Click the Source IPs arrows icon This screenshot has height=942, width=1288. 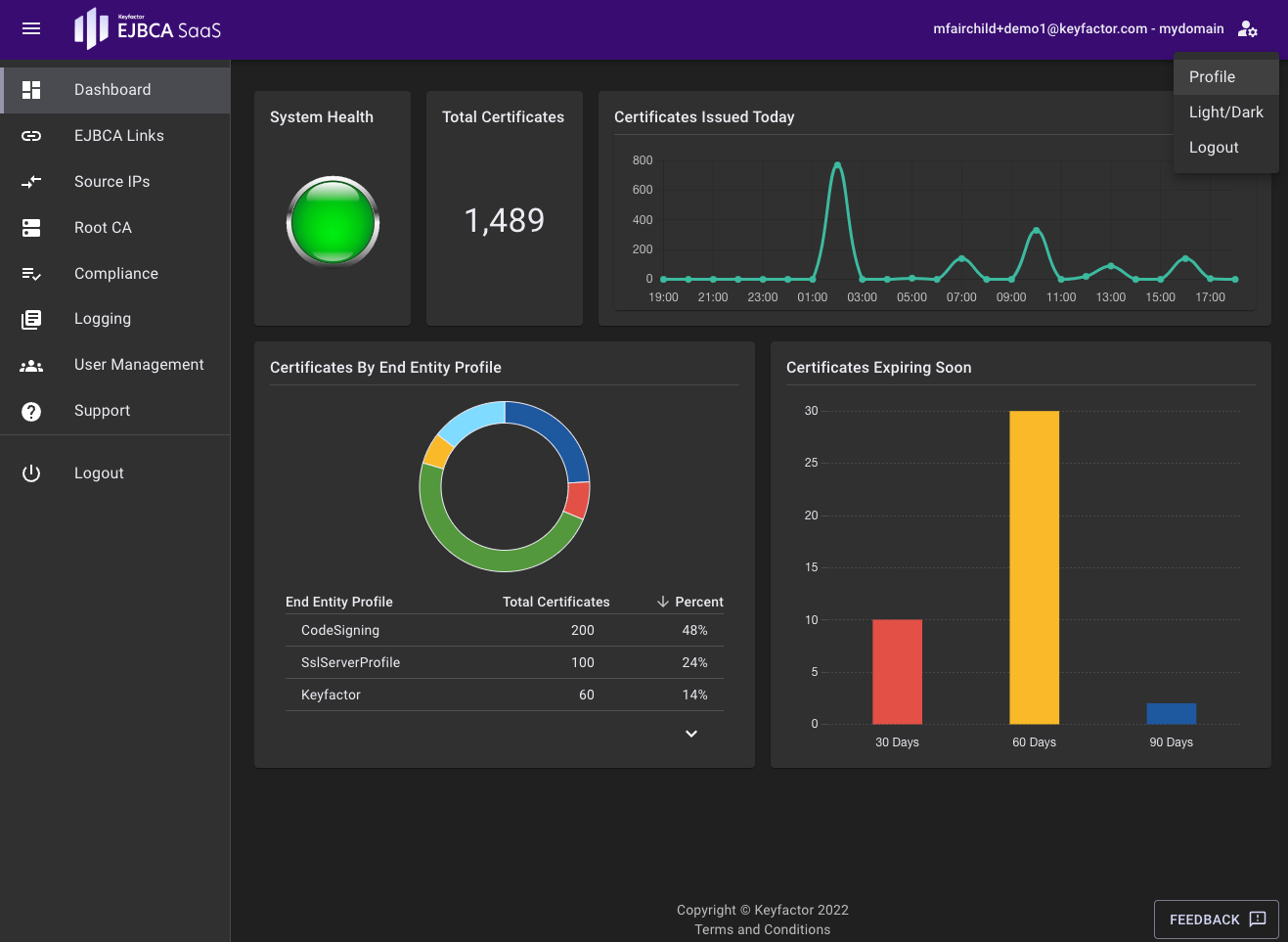[x=31, y=182]
